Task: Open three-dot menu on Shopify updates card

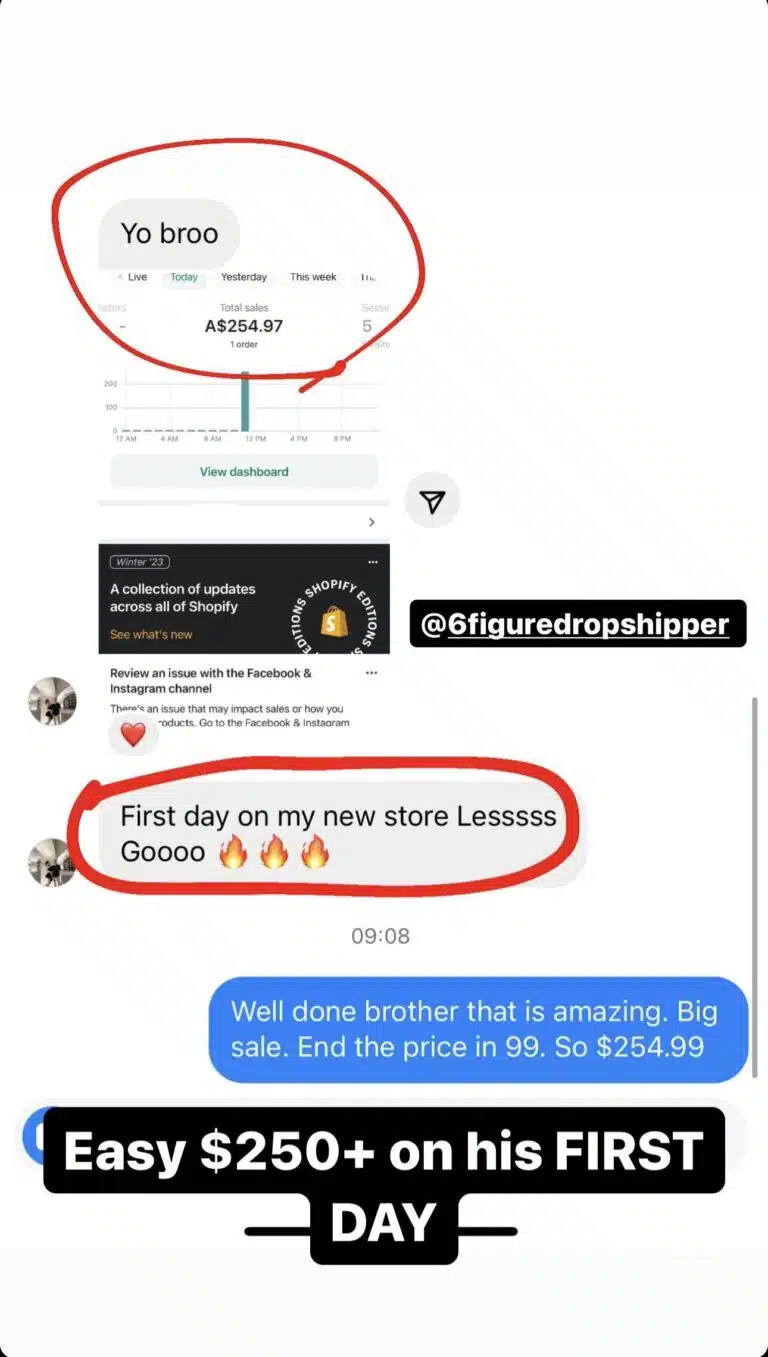Action: point(372,561)
